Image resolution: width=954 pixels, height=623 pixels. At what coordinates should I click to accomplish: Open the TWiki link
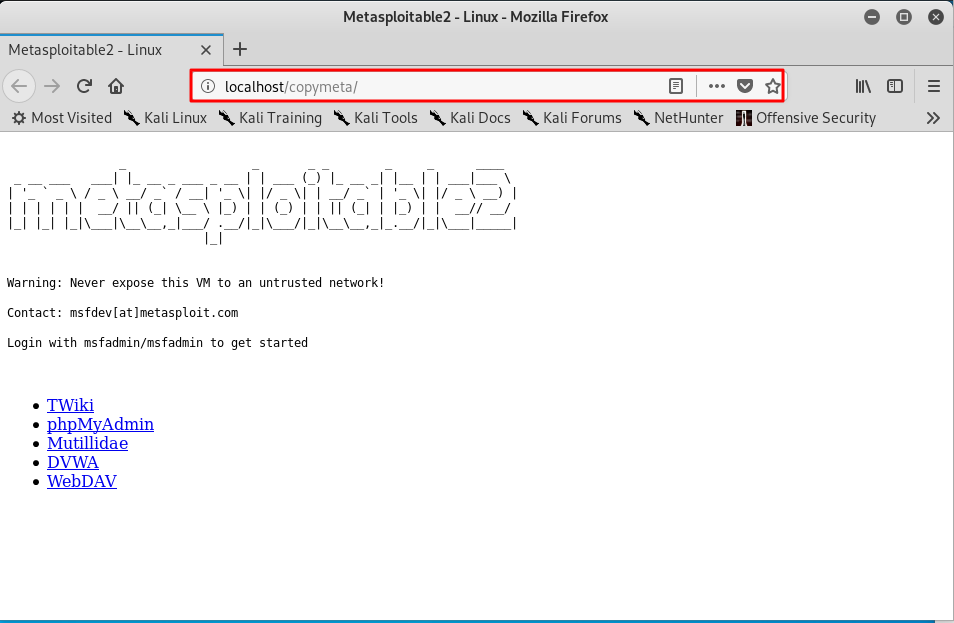(x=71, y=405)
